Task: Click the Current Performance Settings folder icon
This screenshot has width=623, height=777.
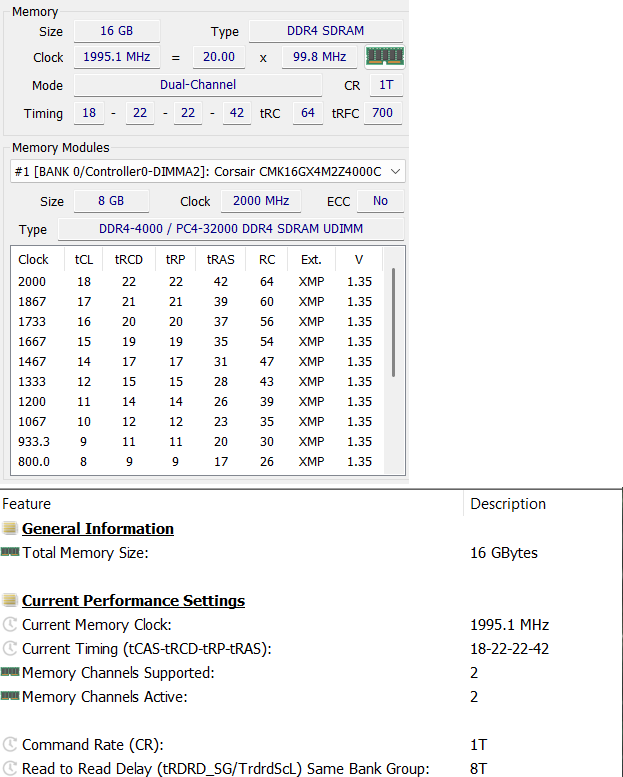Action: pyautogui.click(x=10, y=600)
